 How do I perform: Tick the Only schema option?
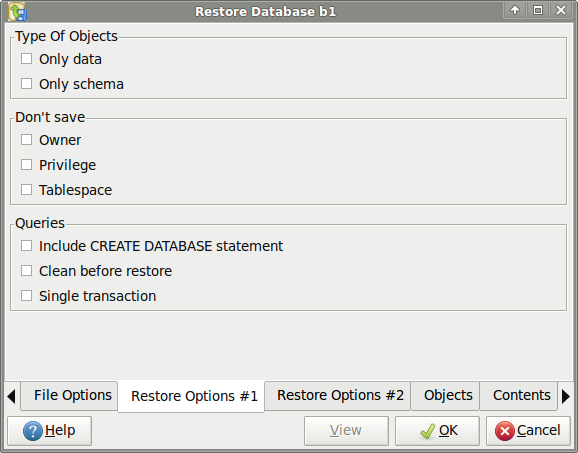[x=27, y=84]
